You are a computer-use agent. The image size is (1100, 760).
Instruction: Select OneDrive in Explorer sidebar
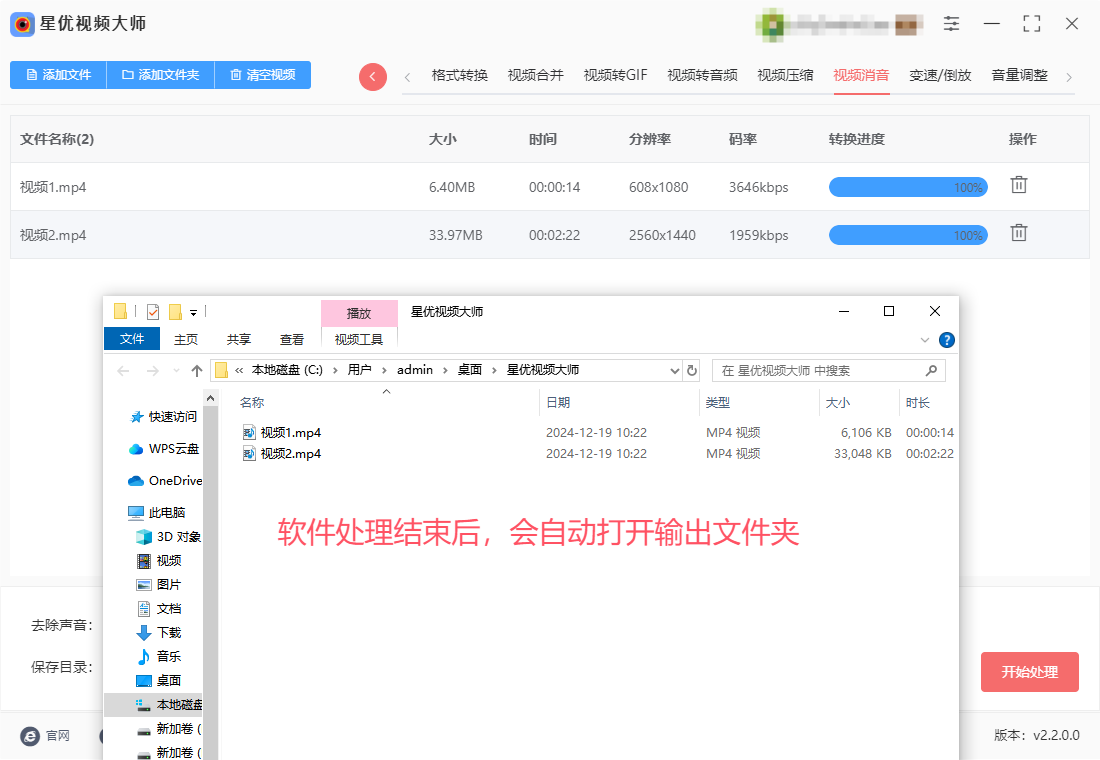(165, 481)
